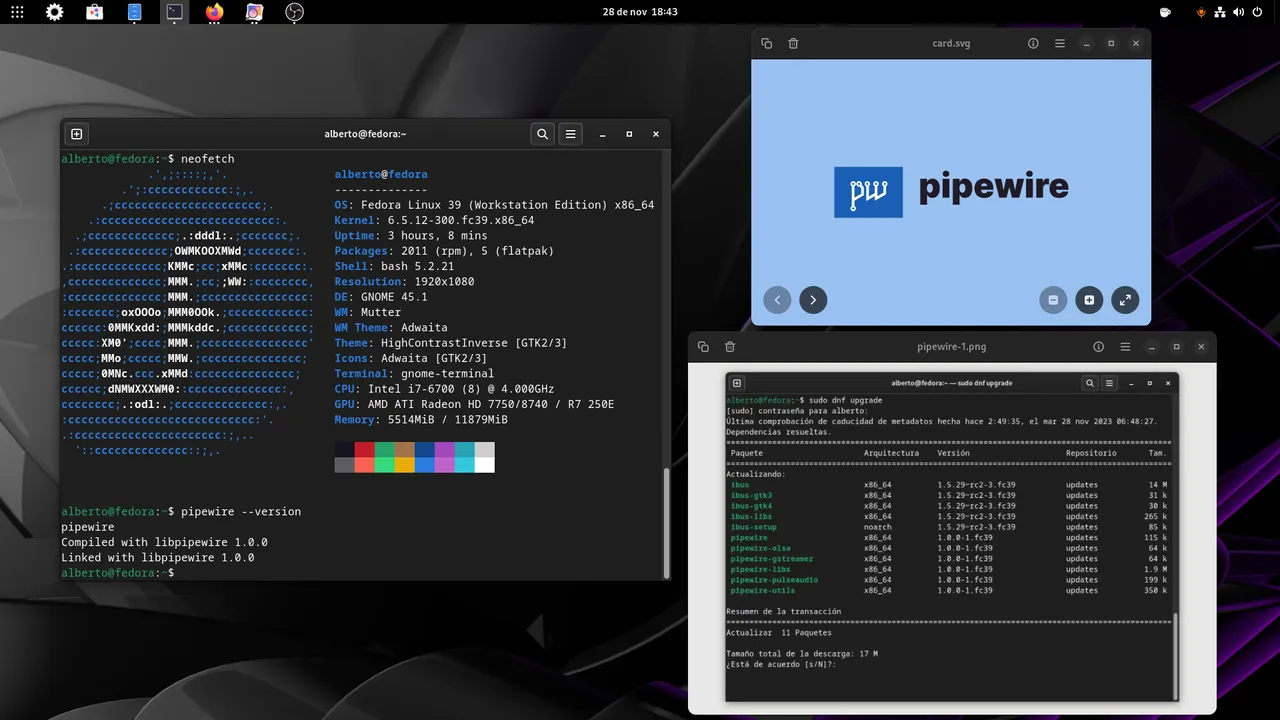Viewport: 1280px width, 720px height.
Task: Click the volume speaker status icon
Action: pos(1240,12)
